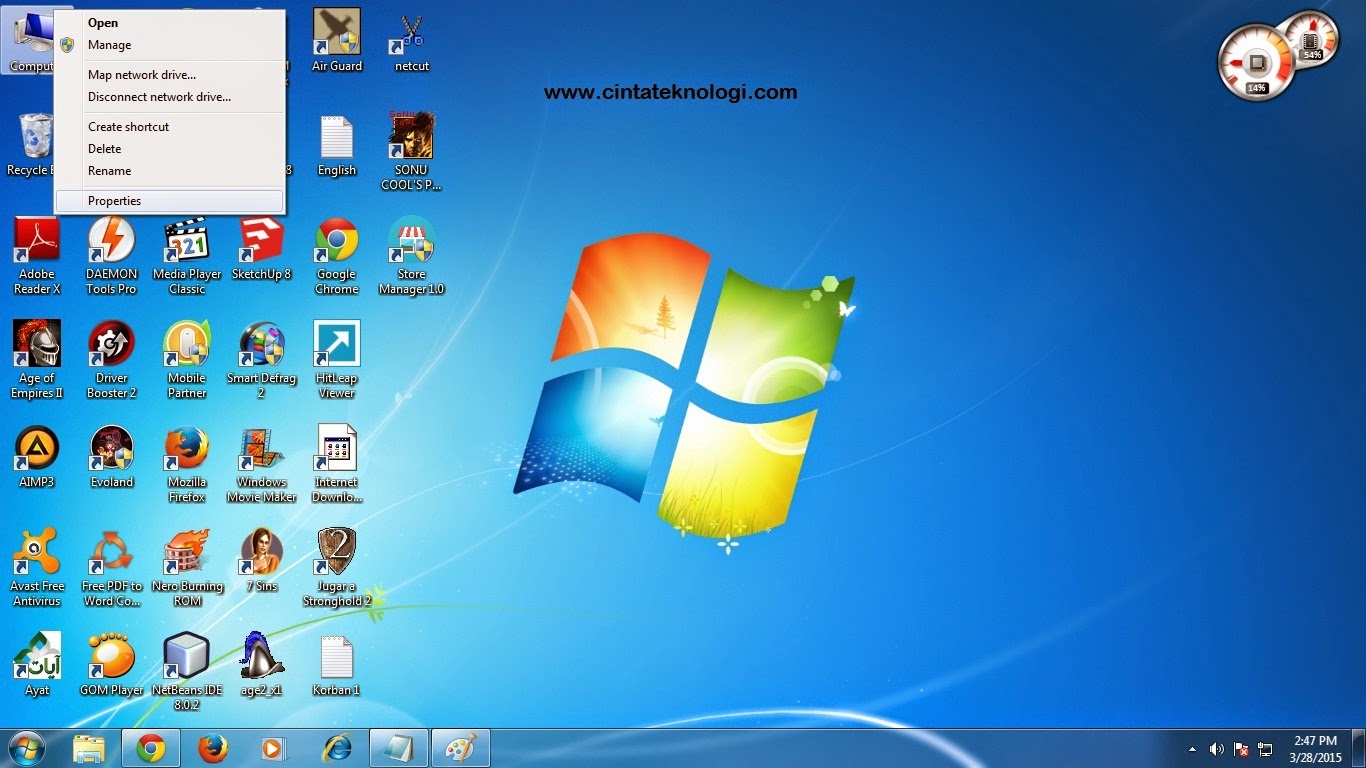This screenshot has height=768, width=1366.
Task: Select the Driver Booster 2 icon
Action: pos(111,360)
